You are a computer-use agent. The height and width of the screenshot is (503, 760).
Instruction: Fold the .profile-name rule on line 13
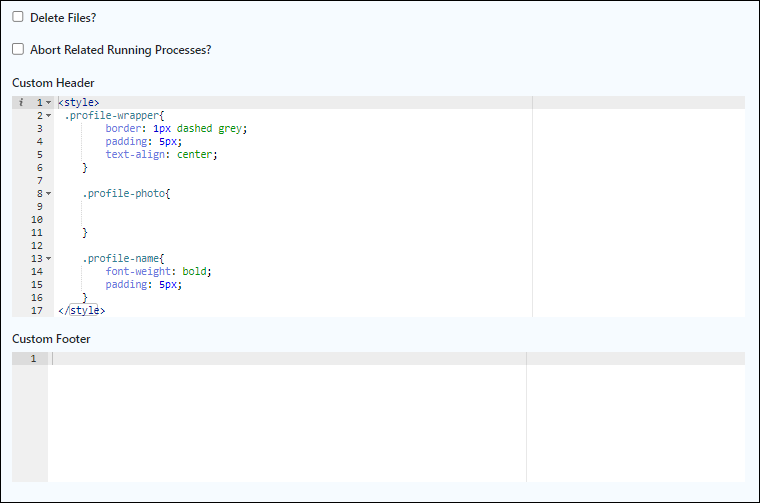click(48, 259)
